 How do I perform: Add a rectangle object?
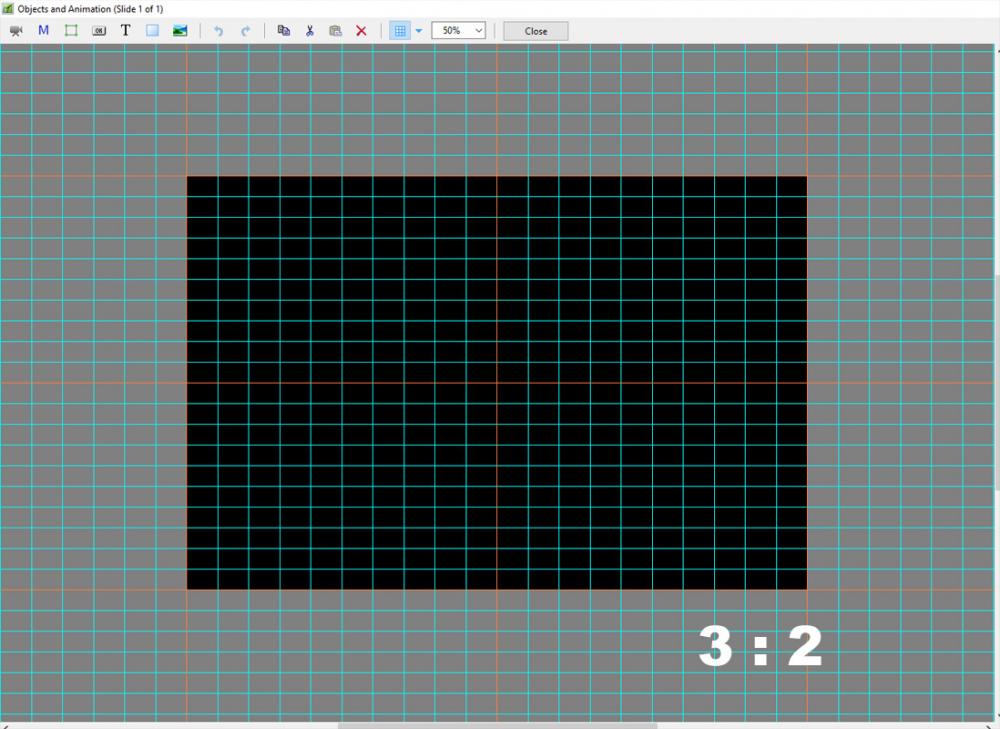coord(152,31)
